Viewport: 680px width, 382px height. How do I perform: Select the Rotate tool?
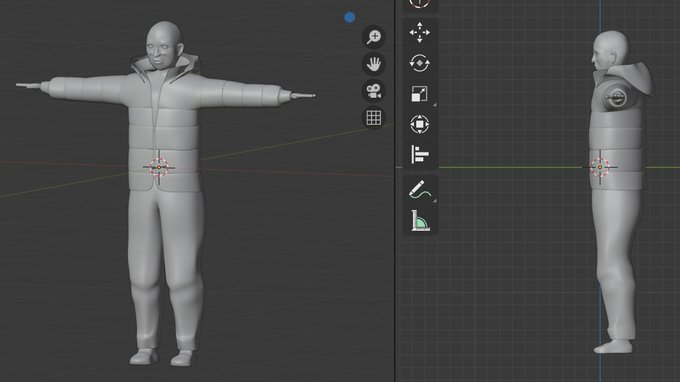420,63
